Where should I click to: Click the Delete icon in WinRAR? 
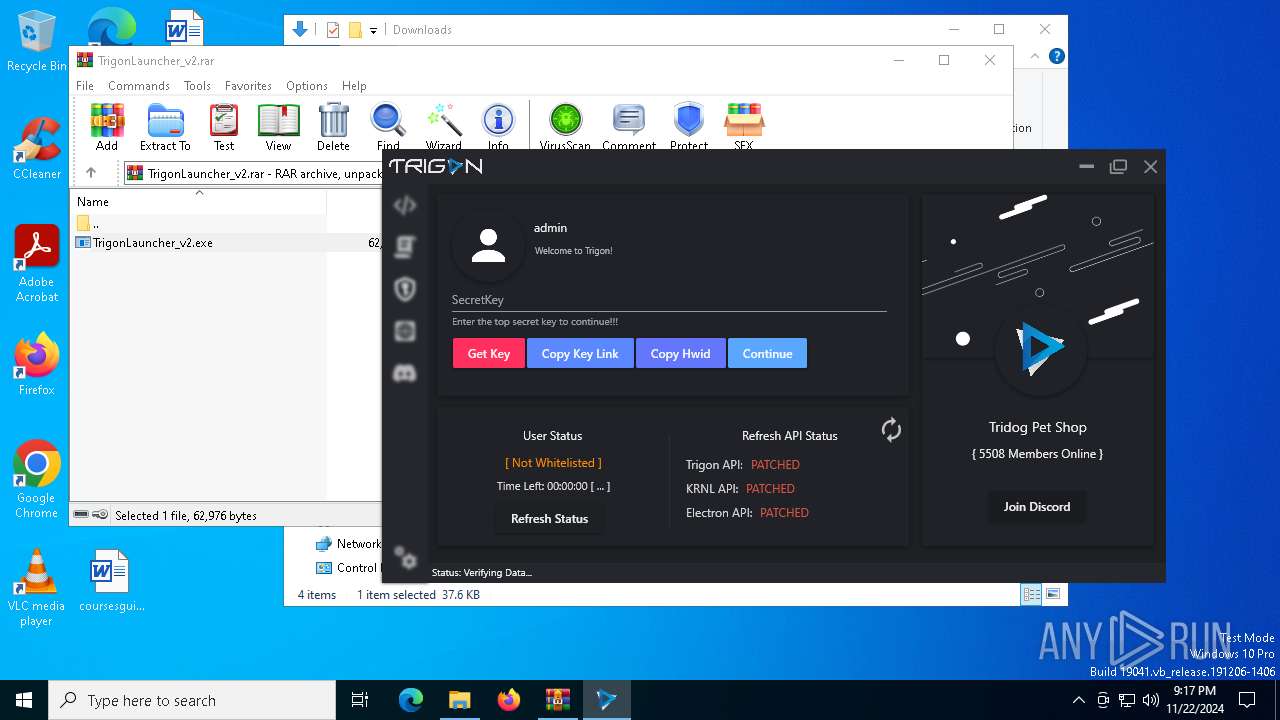(x=333, y=127)
